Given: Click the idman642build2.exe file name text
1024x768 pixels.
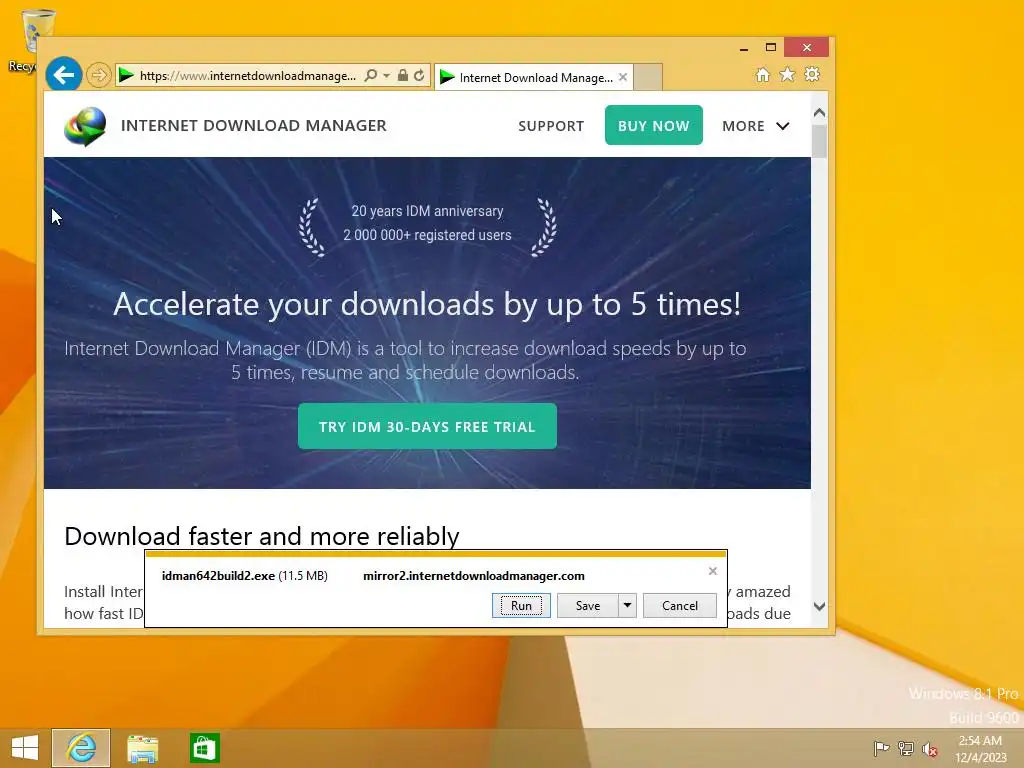Looking at the screenshot, I should pos(218,576).
